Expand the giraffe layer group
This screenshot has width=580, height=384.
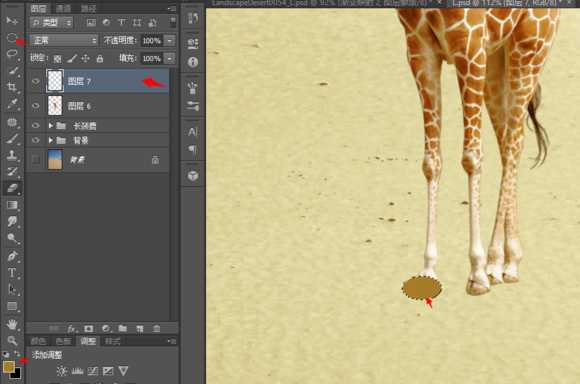pos(51,126)
